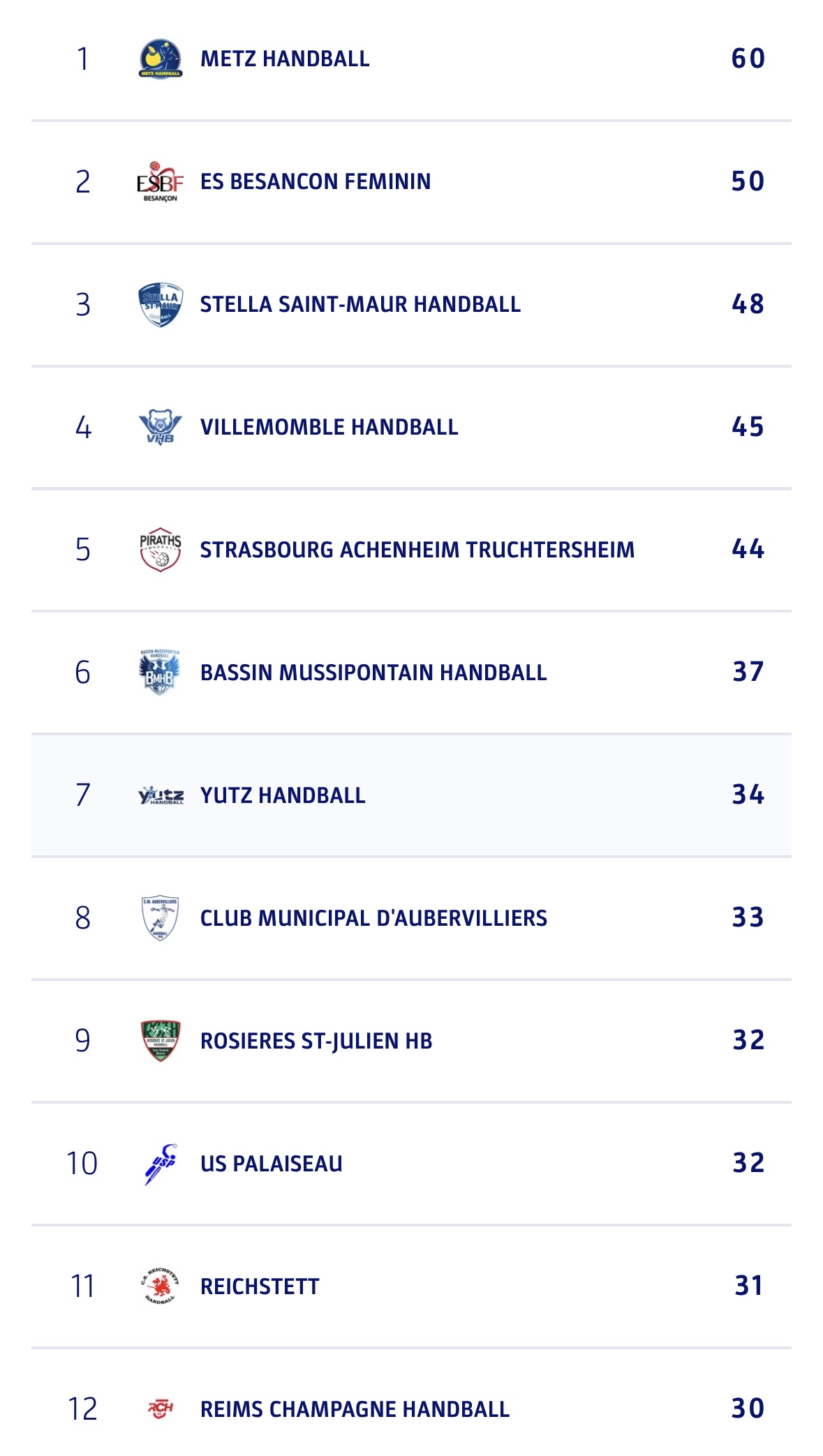Click the Reims Champagne RCH logo

click(161, 1409)
